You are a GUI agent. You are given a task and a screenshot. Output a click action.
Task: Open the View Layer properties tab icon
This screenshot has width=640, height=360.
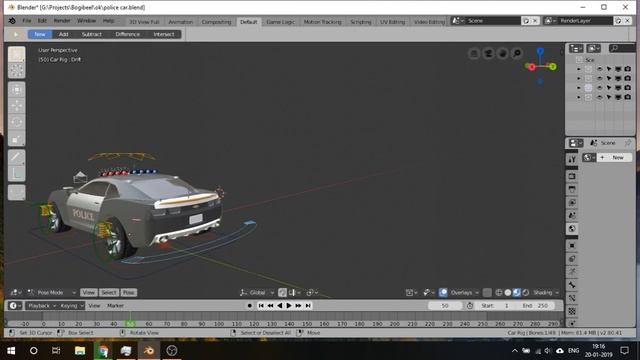(x=572, y=202)
